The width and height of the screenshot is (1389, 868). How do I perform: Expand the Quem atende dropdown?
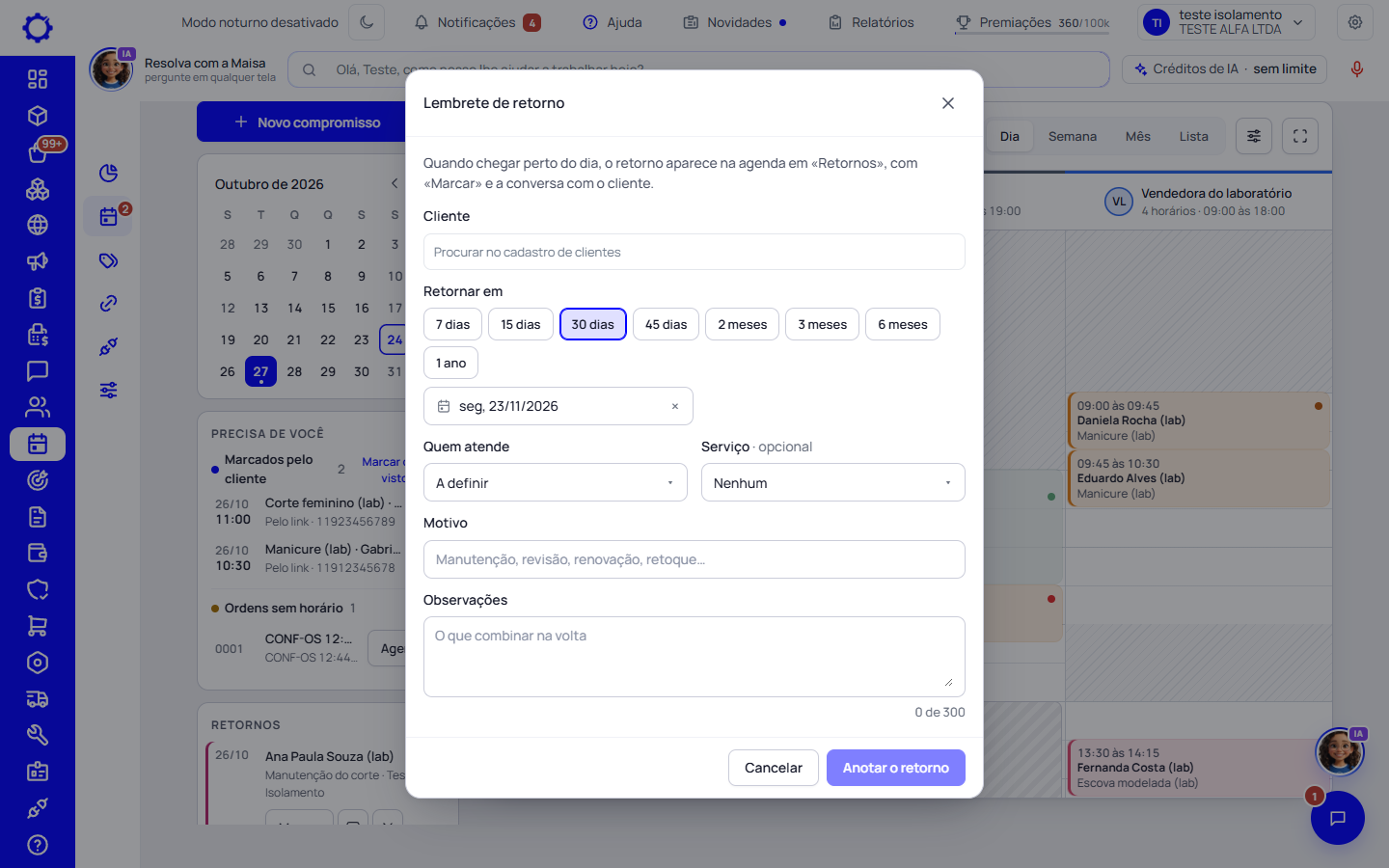pos(556,482)
